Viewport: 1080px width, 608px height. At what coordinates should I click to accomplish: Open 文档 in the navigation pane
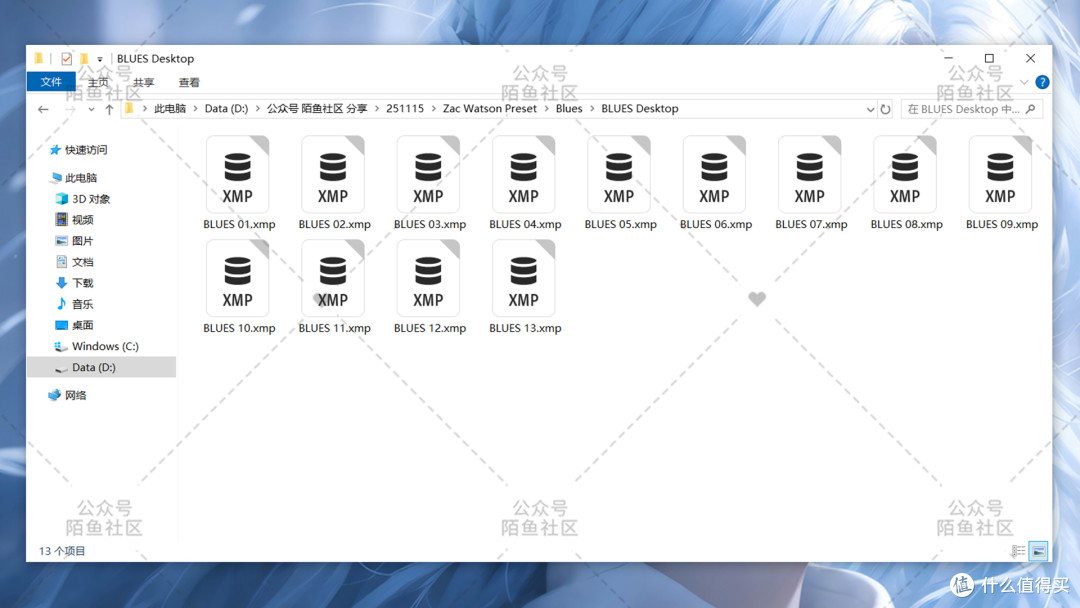(x=82, y=262)
